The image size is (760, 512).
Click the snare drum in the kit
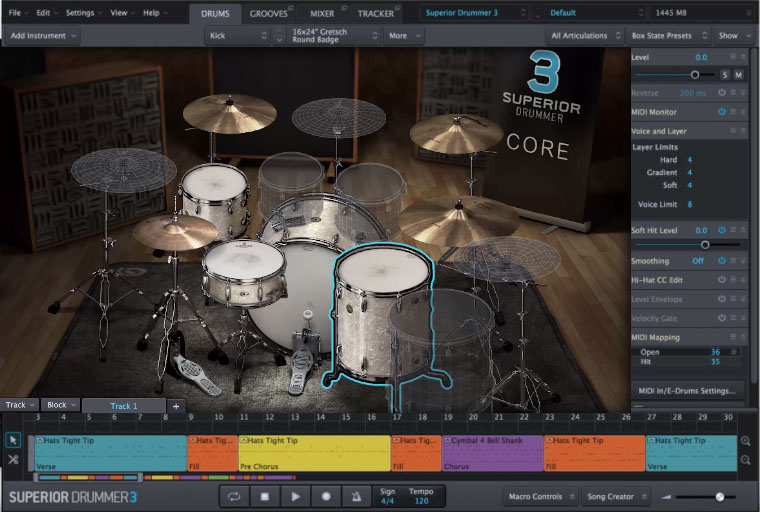pyautogui.click(x=243, y=272)
